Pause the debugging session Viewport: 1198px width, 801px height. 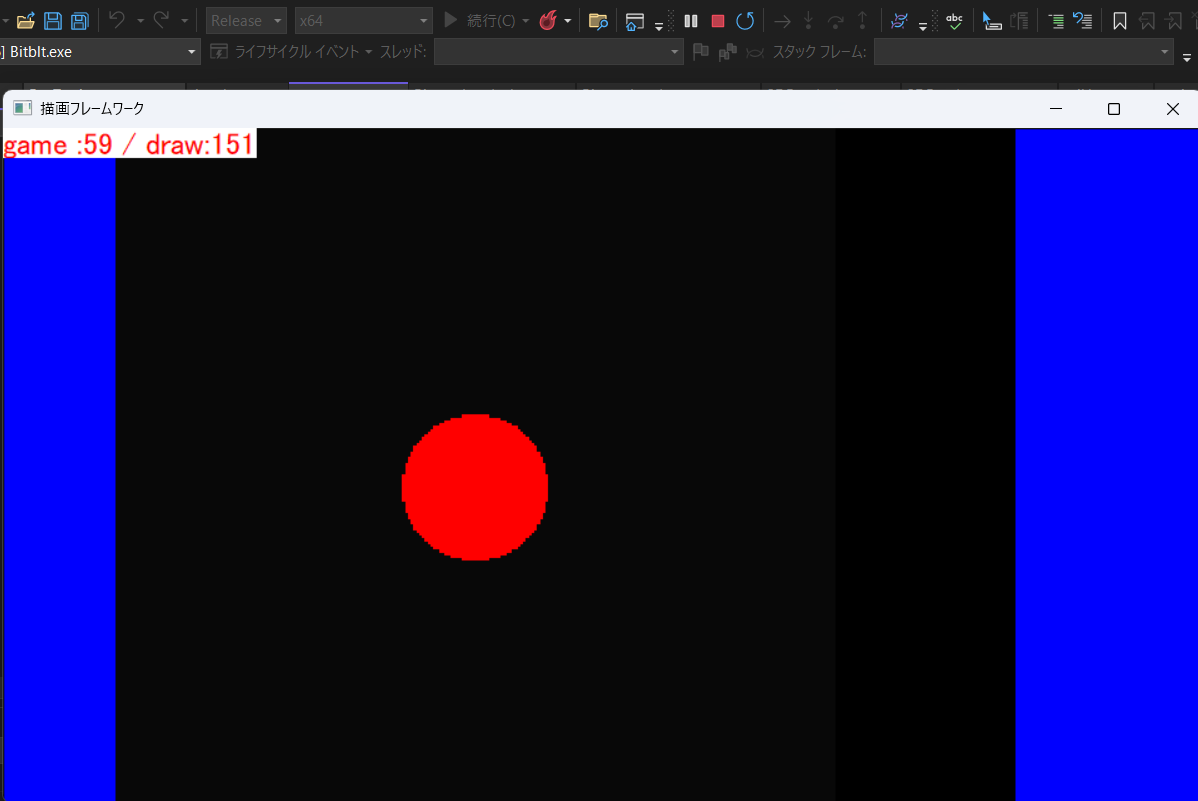690,21
